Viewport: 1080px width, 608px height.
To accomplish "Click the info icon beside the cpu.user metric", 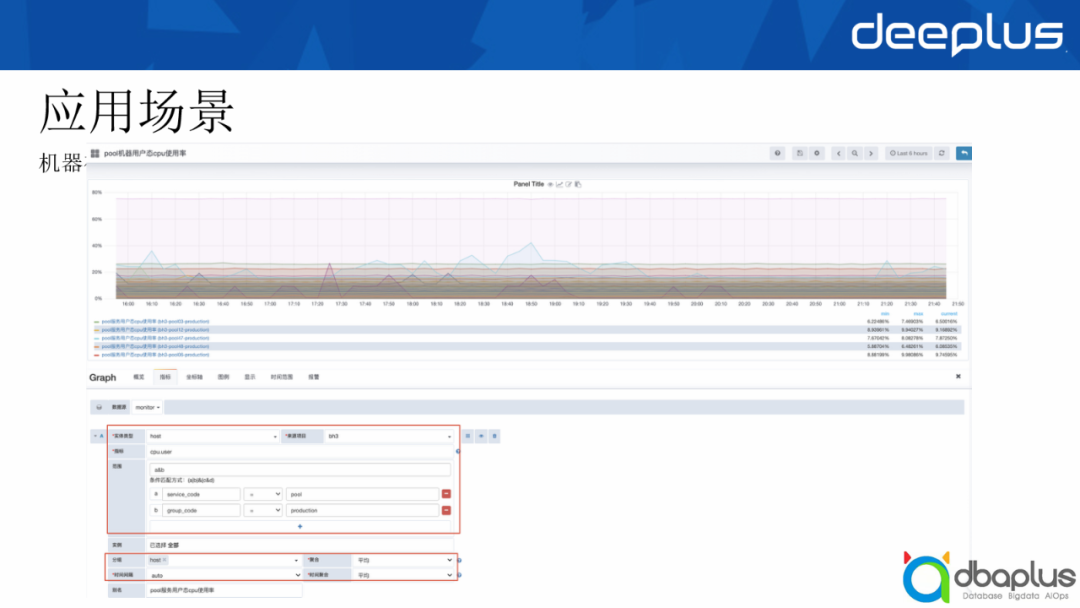I will [x=458, y=452].
